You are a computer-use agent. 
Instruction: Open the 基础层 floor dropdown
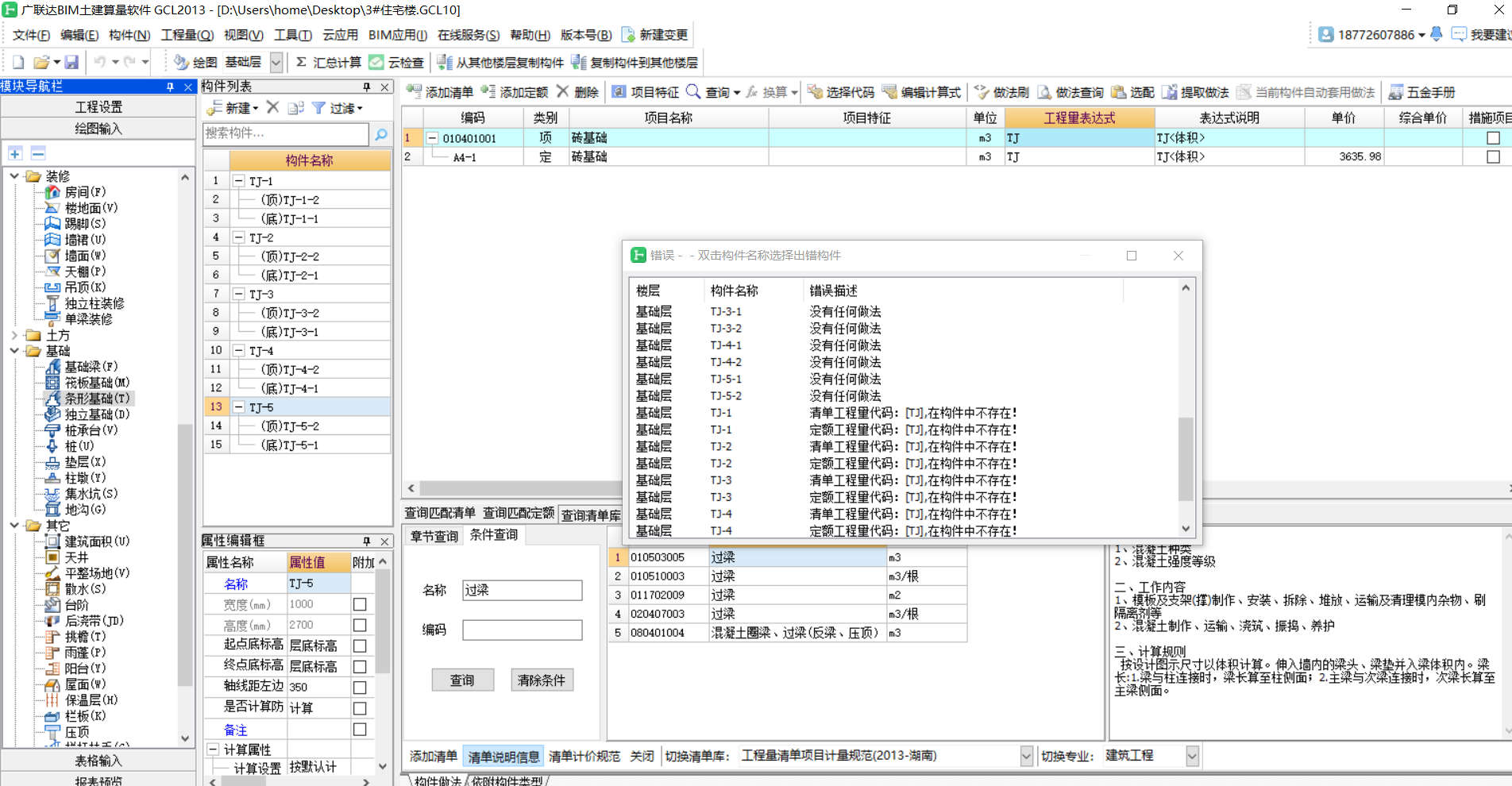coord(276,62)
